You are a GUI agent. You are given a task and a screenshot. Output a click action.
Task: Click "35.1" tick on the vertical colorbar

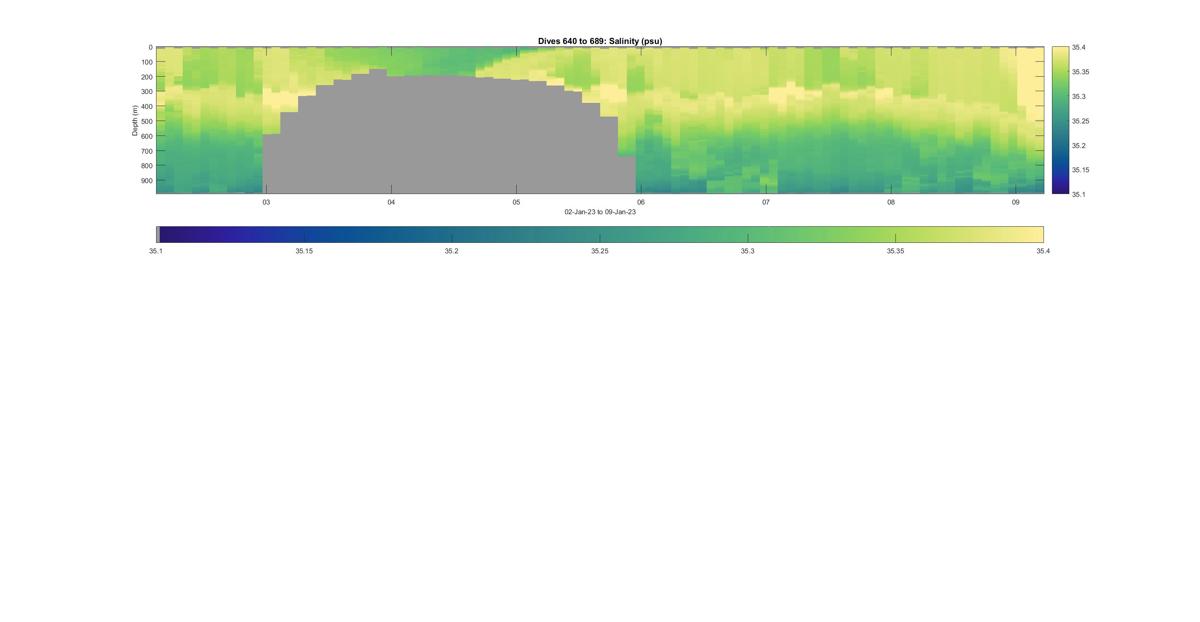tap(1079, 194)
